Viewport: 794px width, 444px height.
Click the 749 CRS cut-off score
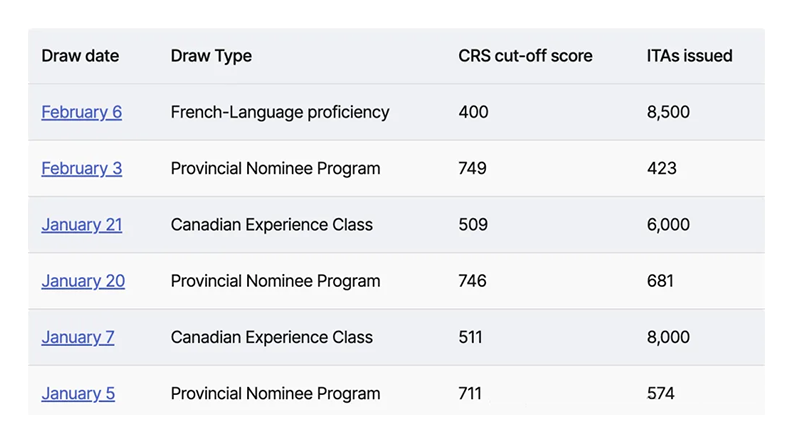point(472,168)
